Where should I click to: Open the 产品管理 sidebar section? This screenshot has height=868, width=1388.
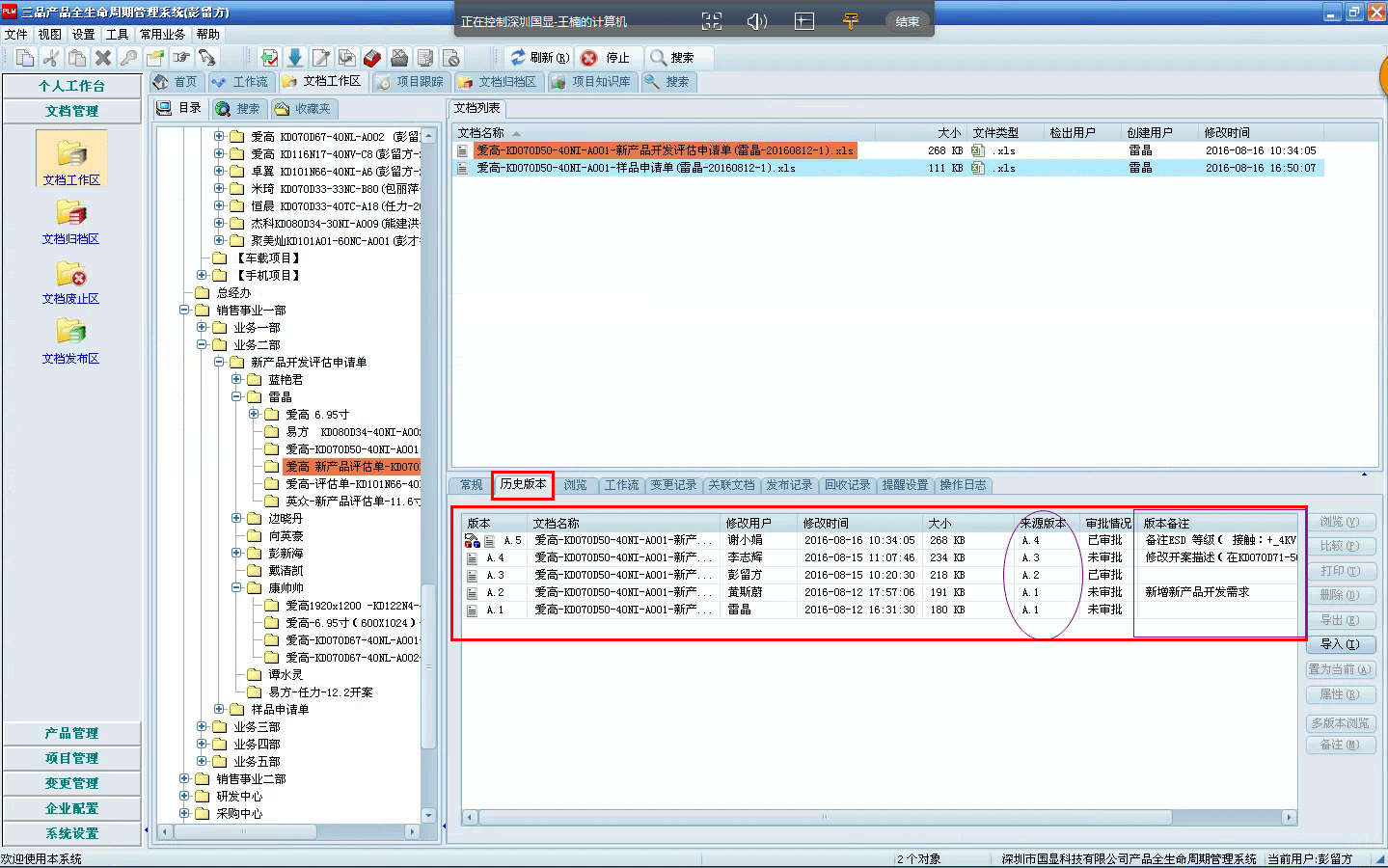click(71, 734)
